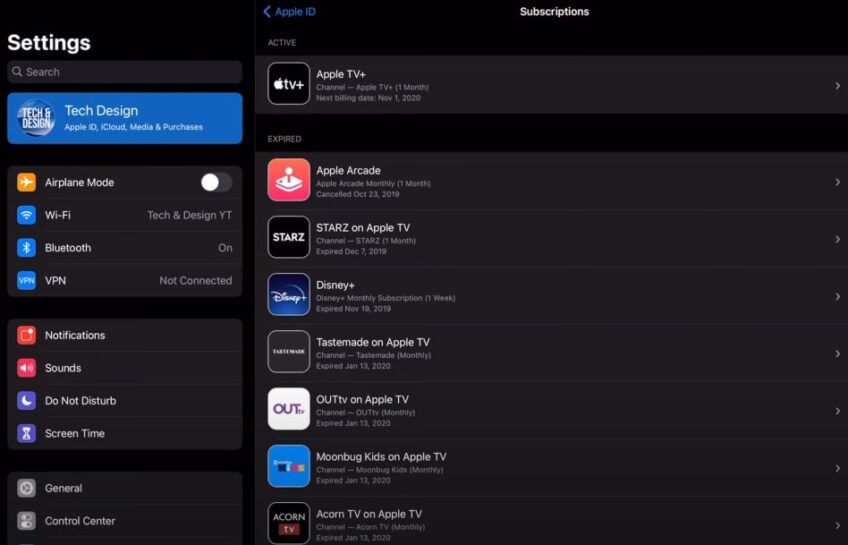Open Tastemade on Apple TV chevron
This screenshot has width=848, height=545.
coord(837,354)
